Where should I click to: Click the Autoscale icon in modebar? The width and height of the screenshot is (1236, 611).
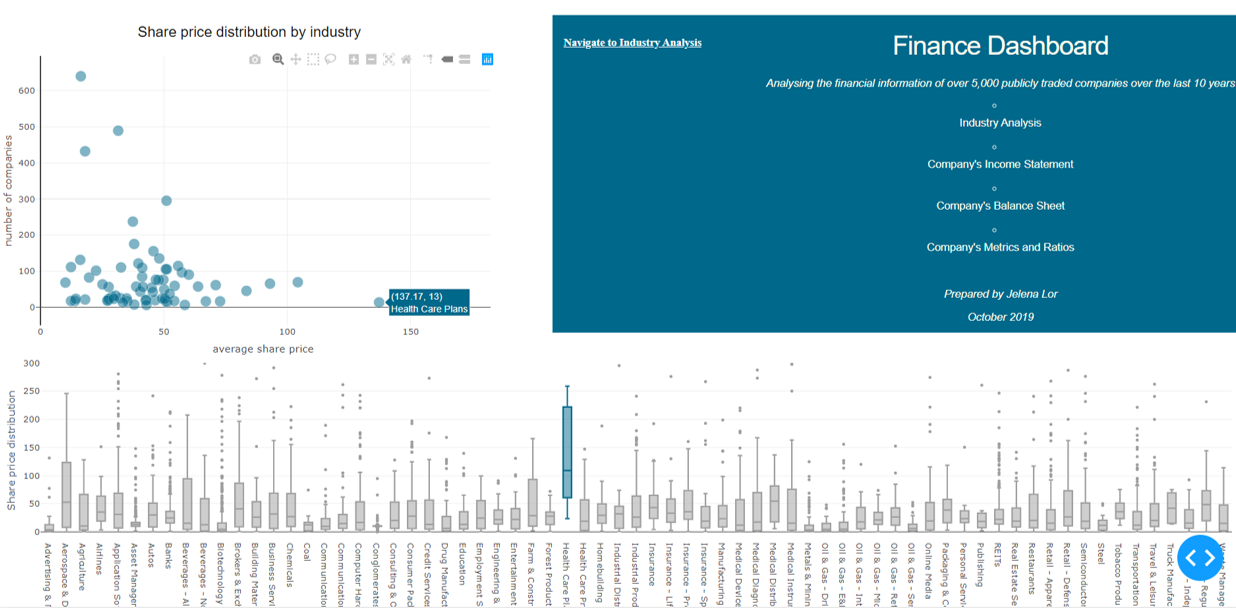click(389, 60)
